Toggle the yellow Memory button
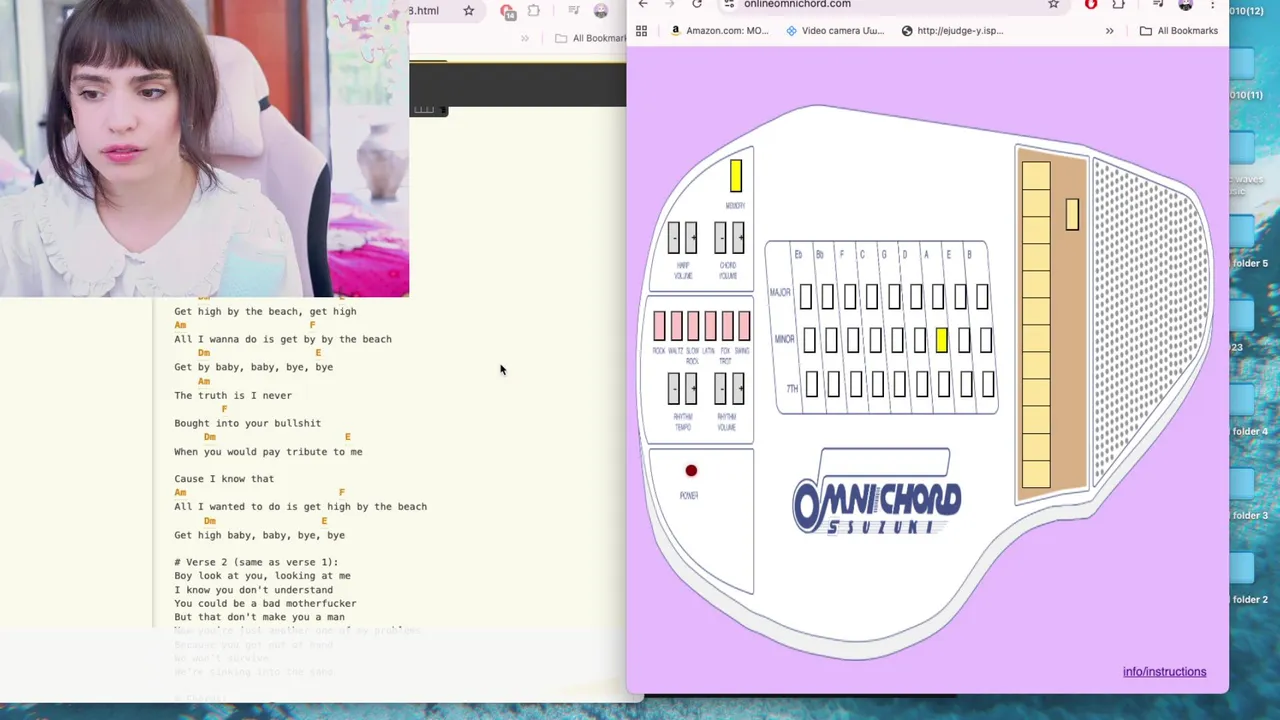This screenshot has height=720, width=1280. [x=736, y=176]
